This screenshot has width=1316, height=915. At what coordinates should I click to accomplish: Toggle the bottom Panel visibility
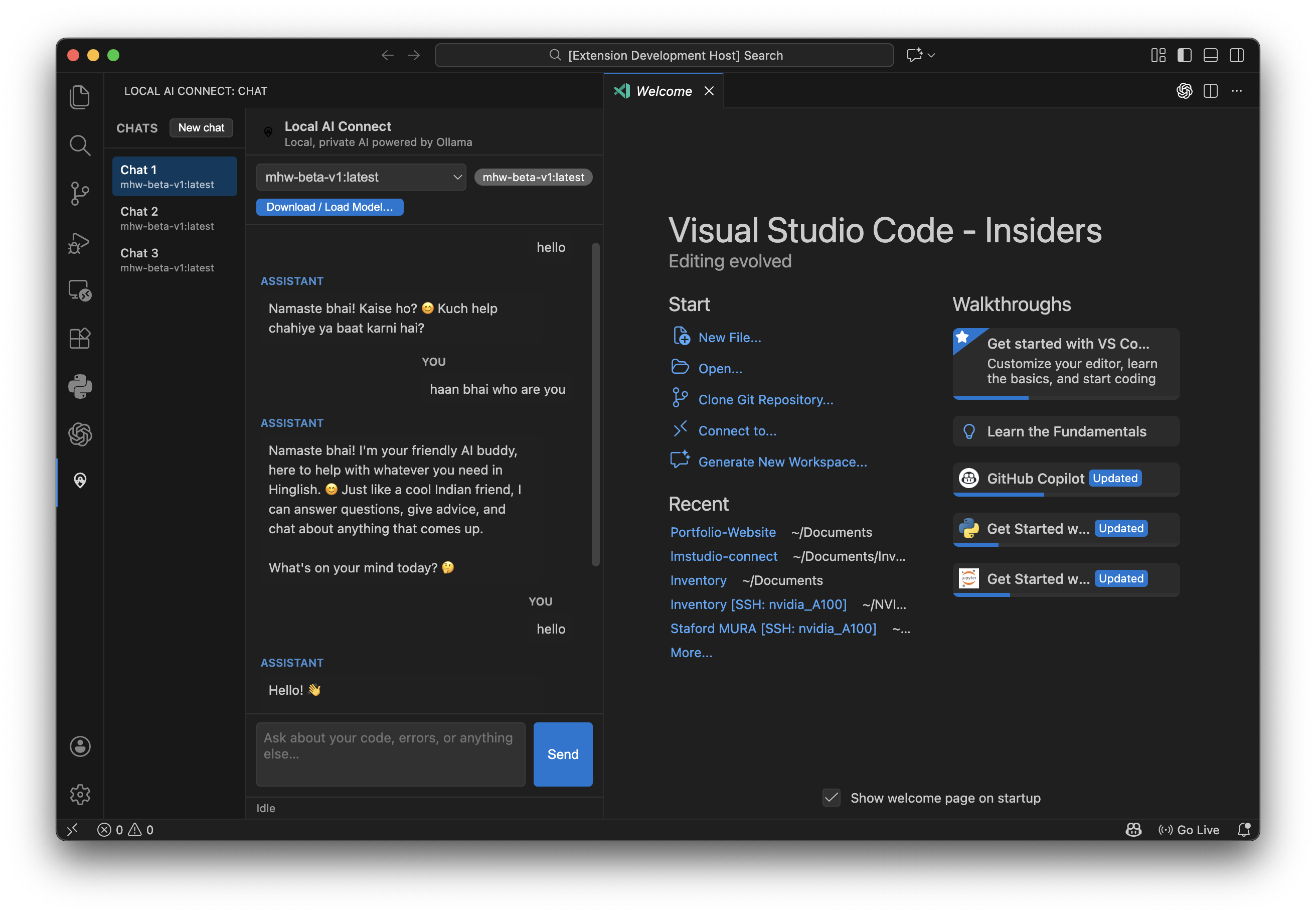coord(1211,55)
